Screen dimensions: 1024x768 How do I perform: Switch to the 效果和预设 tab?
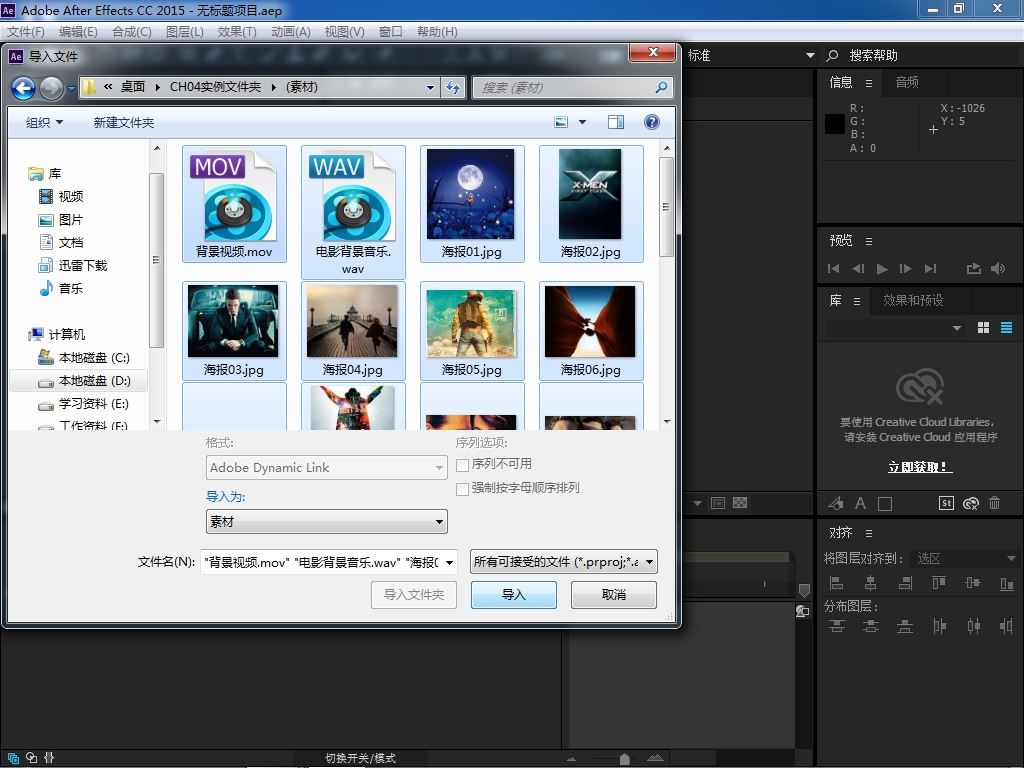point(913,300)
